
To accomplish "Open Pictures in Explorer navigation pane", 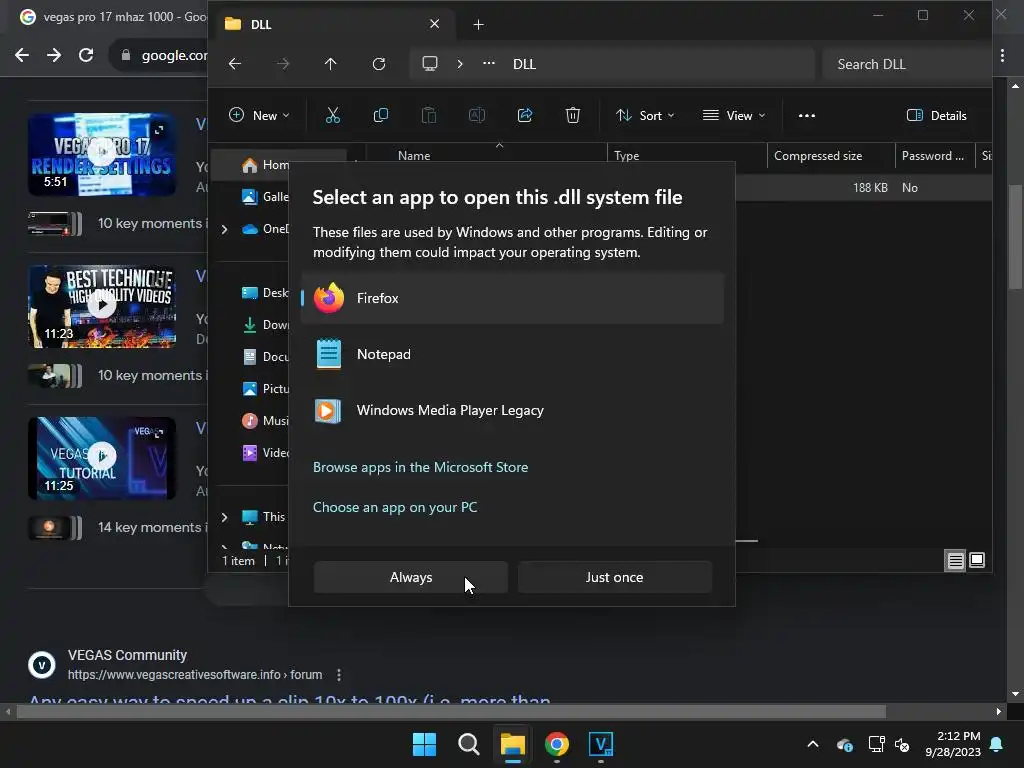I will 264,389.
